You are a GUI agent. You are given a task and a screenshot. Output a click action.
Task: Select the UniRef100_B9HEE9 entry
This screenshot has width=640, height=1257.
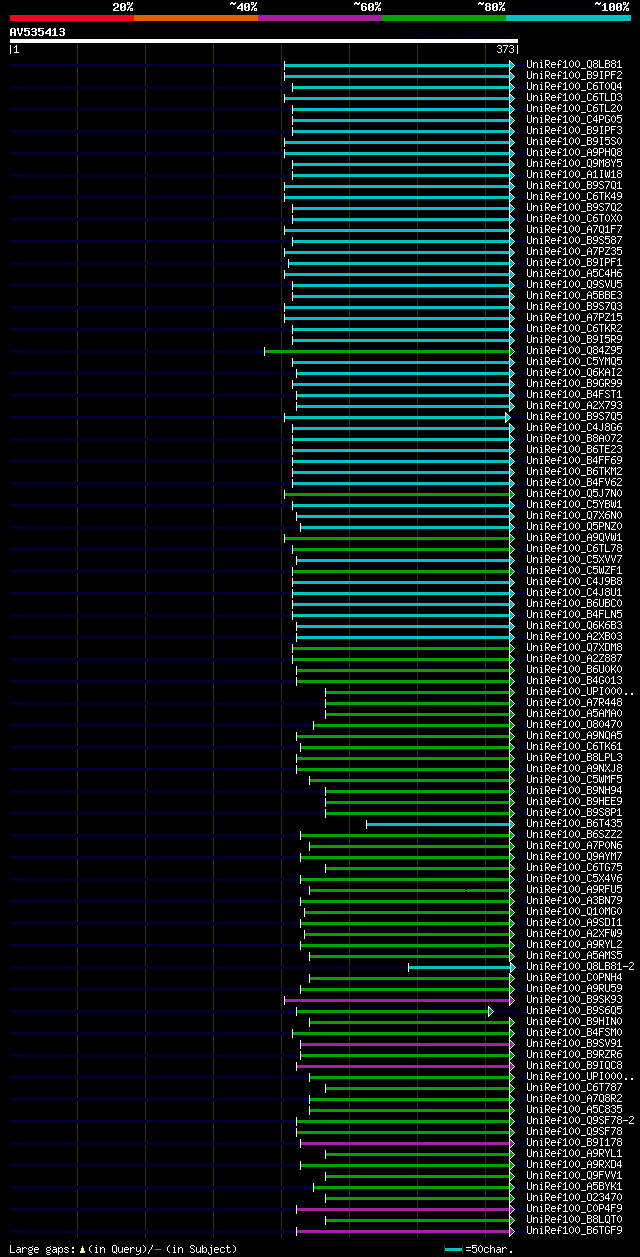click(x=574, y=802)
